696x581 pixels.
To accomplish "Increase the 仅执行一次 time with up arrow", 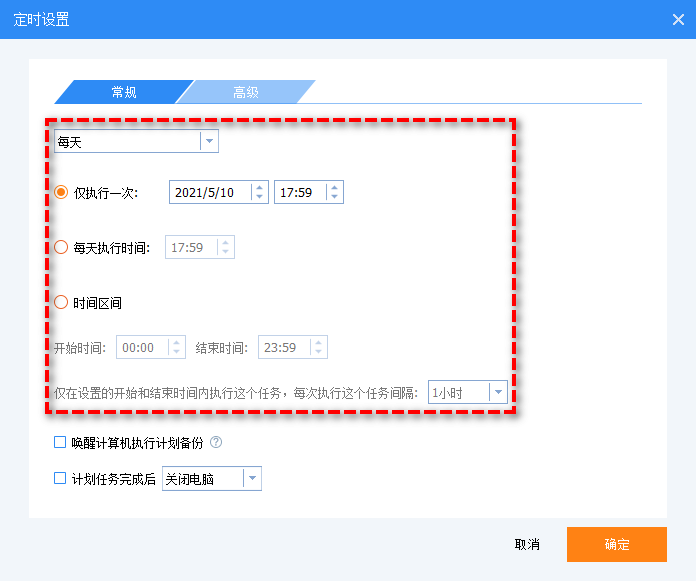I will (335, 188).
